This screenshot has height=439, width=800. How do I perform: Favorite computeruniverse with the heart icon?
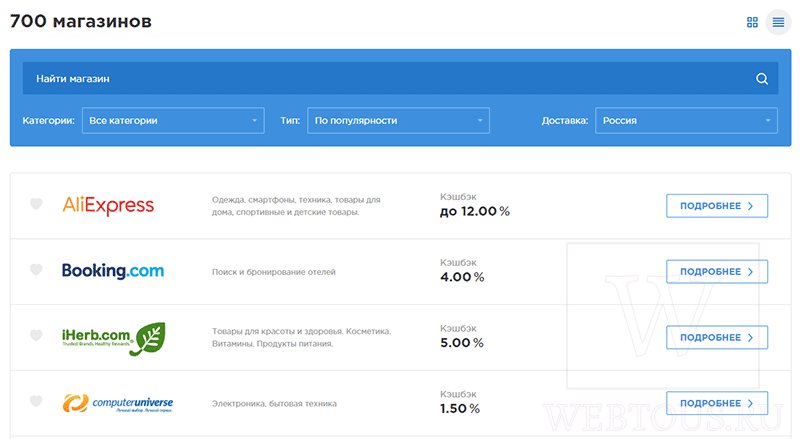coord(36,401)
